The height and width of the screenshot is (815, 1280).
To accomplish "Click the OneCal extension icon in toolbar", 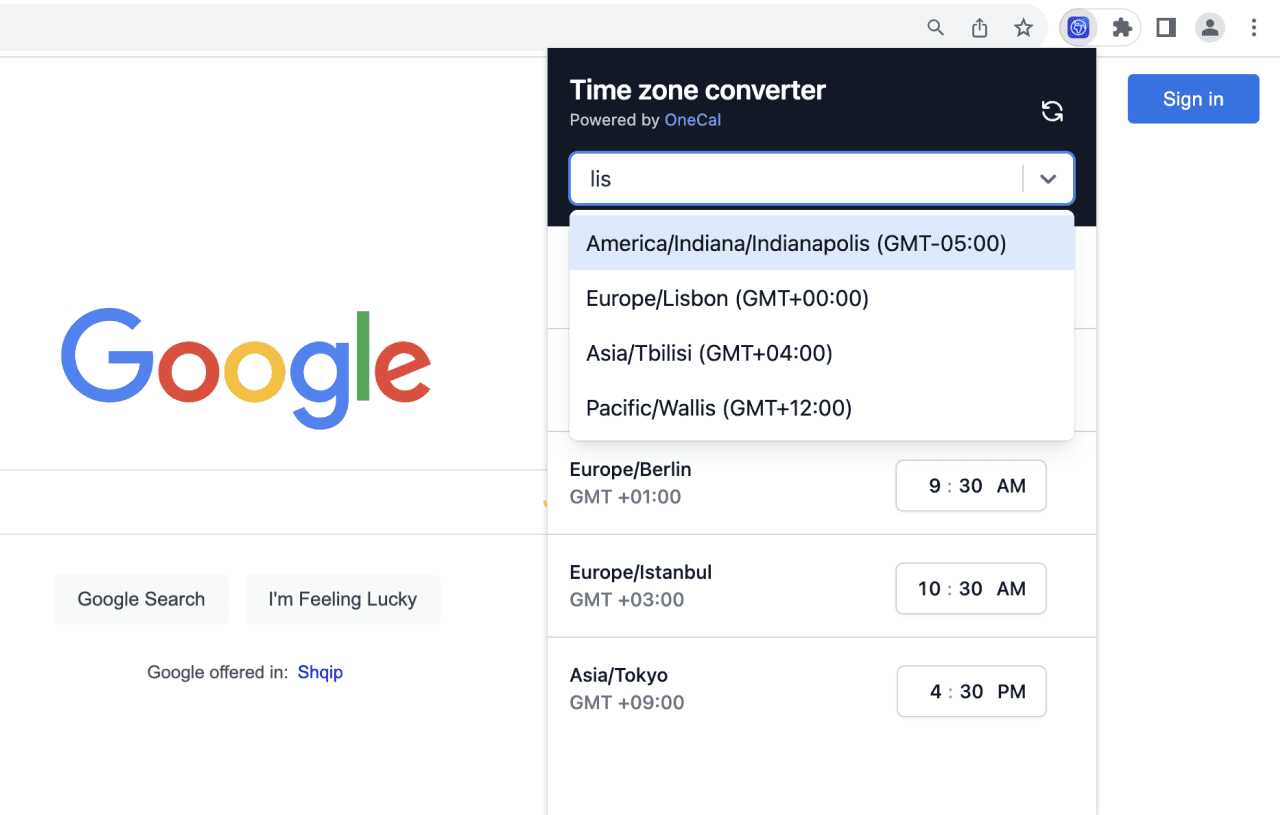I will point(1078,28).
